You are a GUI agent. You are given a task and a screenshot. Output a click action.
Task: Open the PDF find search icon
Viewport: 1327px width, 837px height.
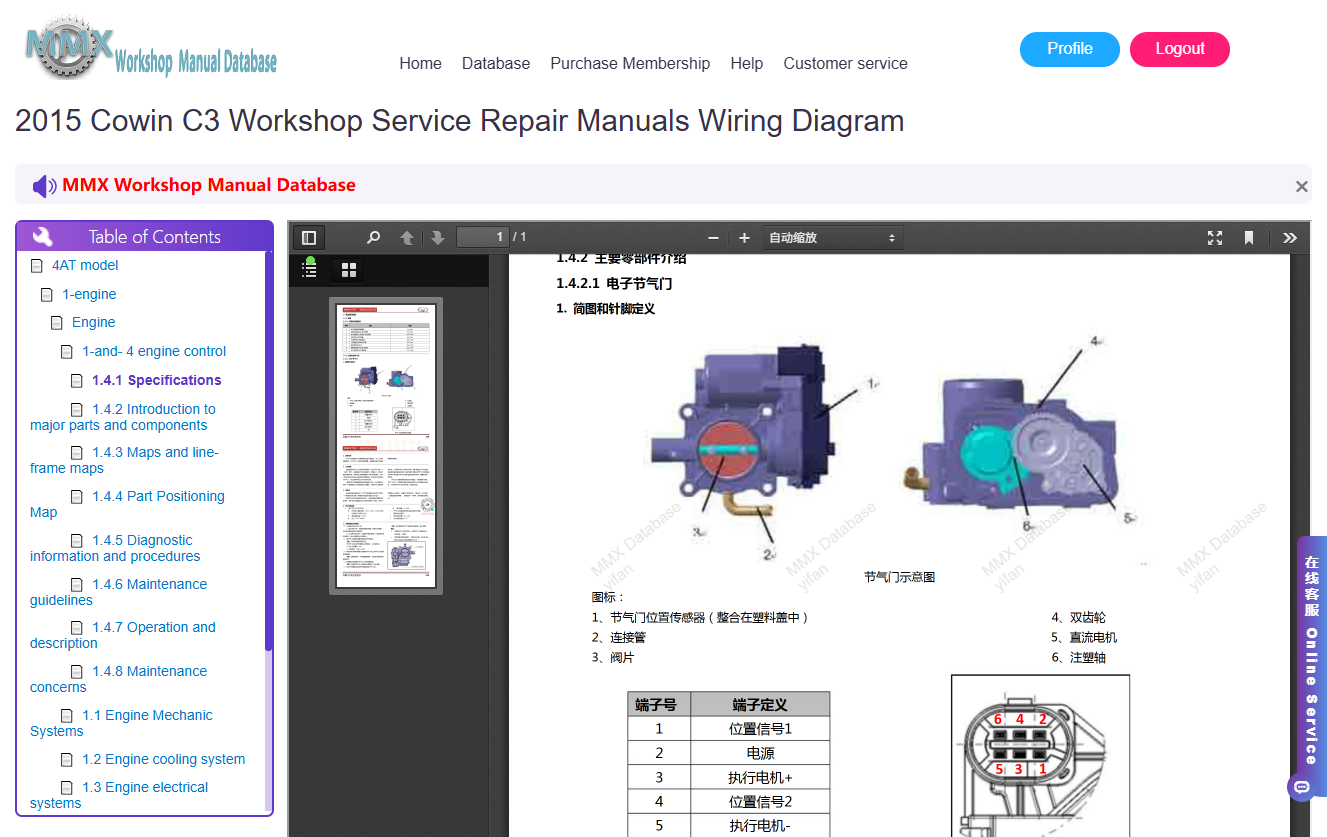coord(373,238)
